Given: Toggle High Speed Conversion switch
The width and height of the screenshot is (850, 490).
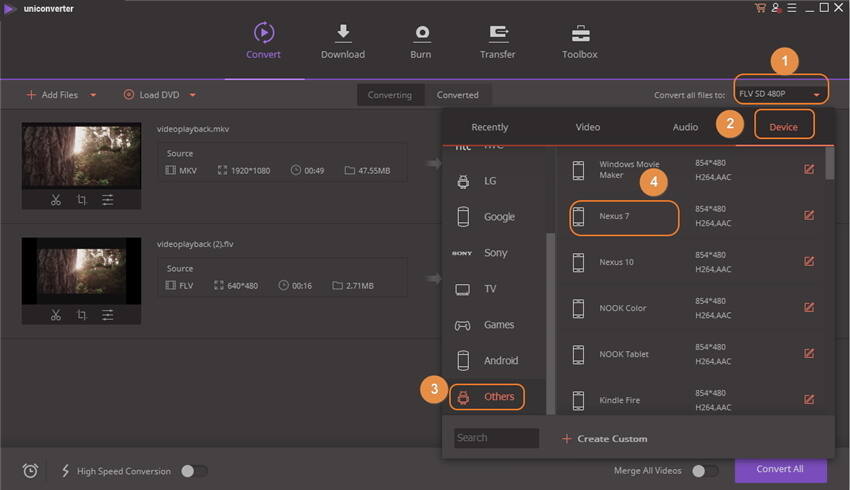Looking at the screenshot, I should pyautogui.click(x=193, y=471).
